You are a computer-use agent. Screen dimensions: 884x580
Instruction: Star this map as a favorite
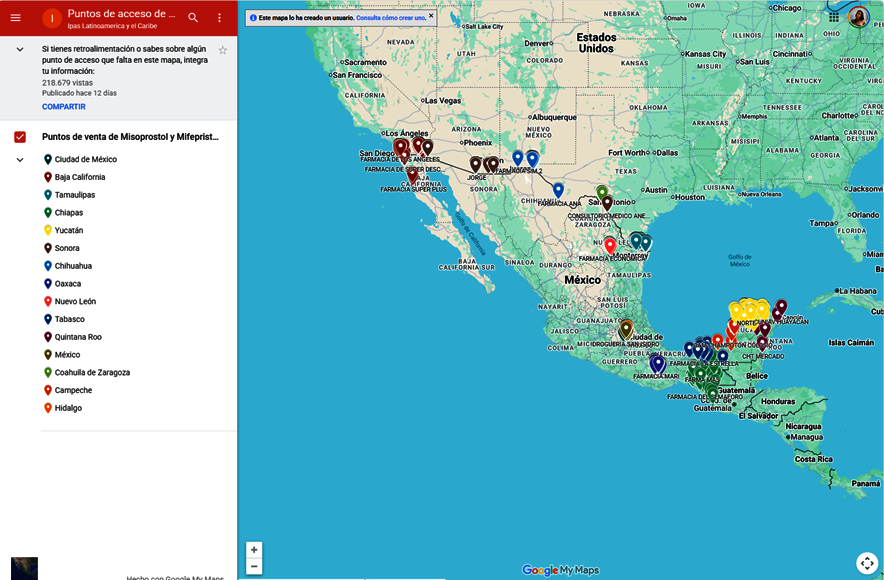point(223,50)
